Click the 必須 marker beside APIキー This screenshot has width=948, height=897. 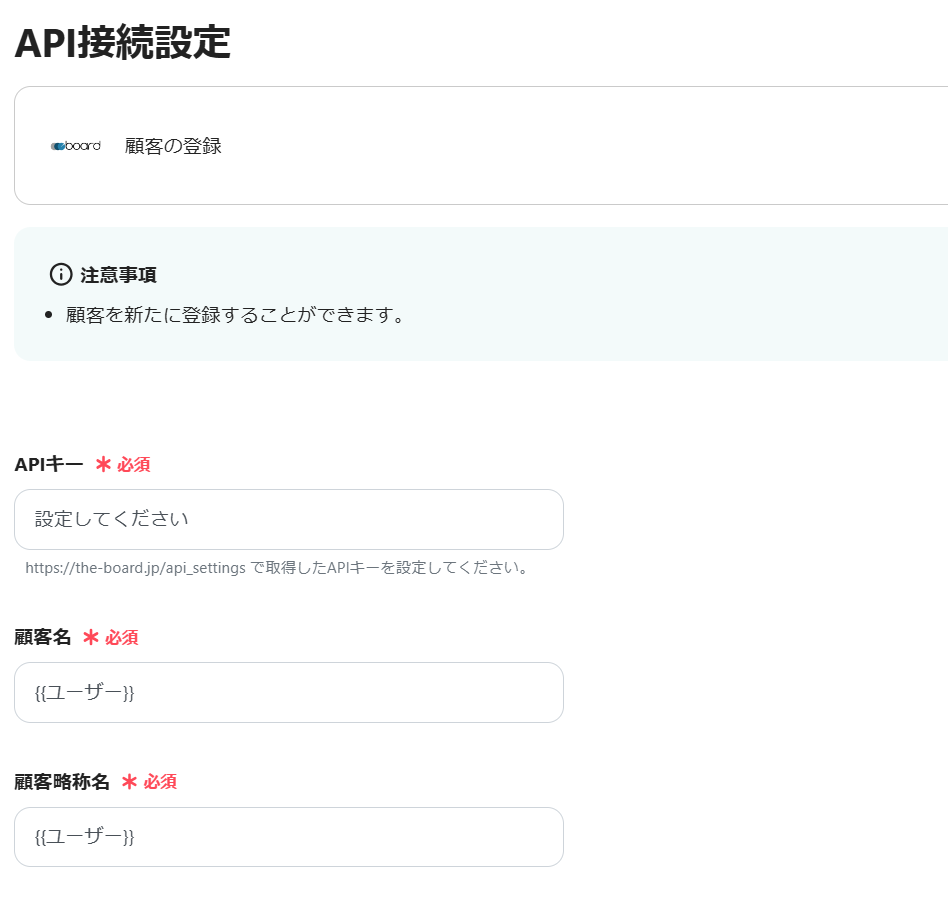[123, 464]
